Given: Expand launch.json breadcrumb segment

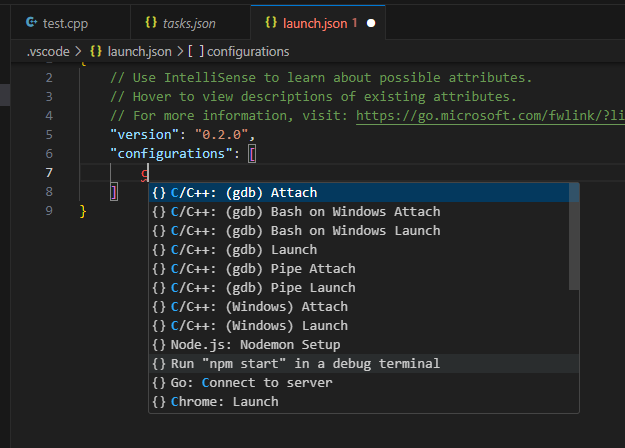Looking at the screenshot, I should [136, 50].
